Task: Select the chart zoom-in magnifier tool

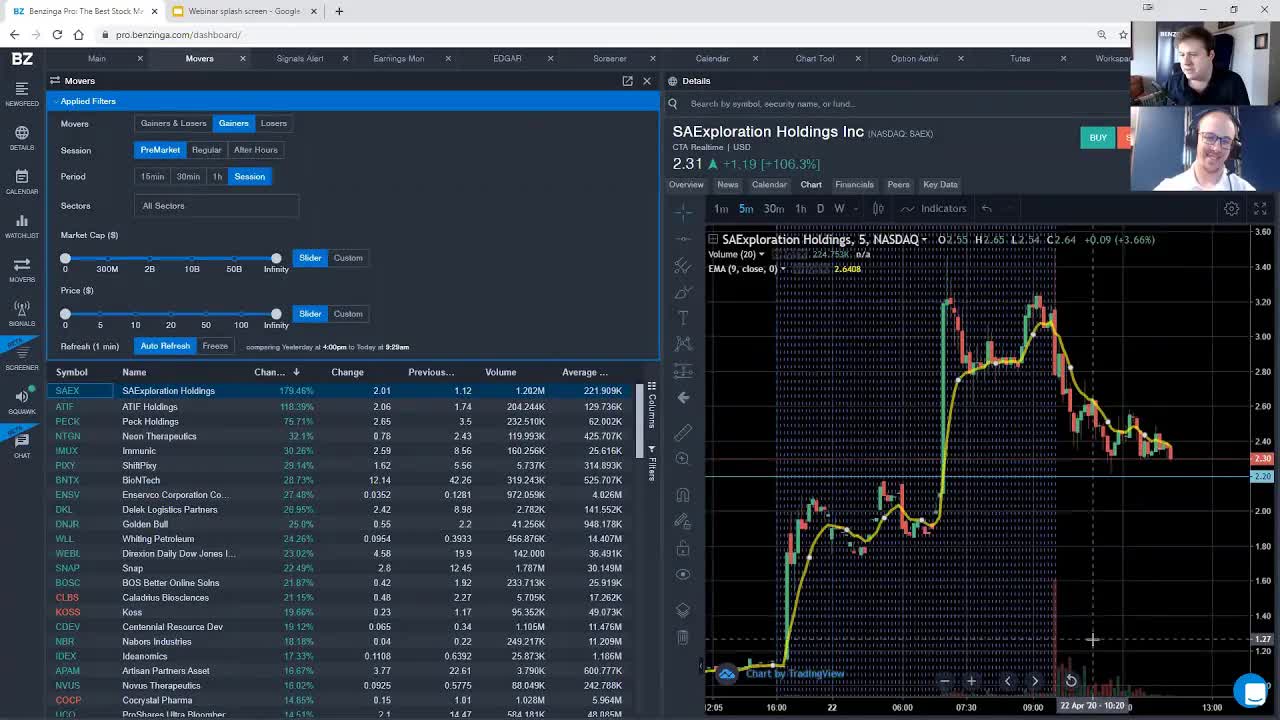Action: click(683, 459)
